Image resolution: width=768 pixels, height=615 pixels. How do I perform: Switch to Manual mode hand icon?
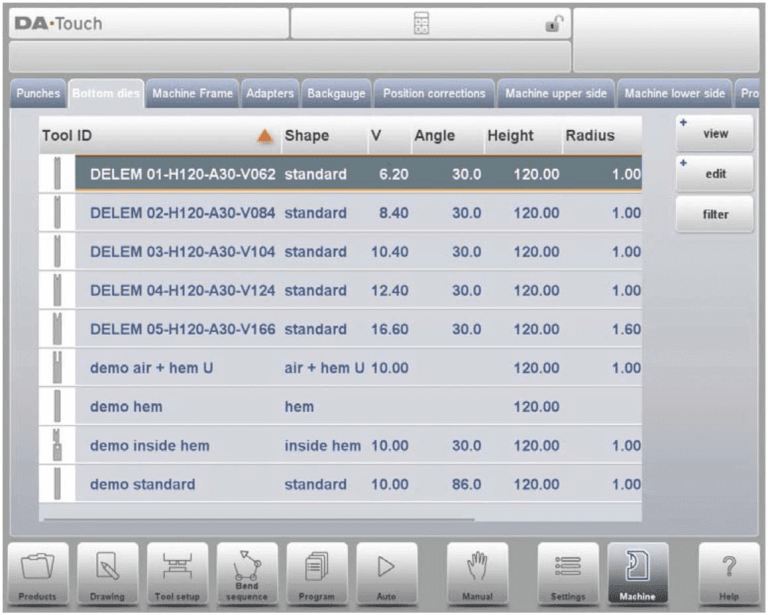tap(478, 574)
